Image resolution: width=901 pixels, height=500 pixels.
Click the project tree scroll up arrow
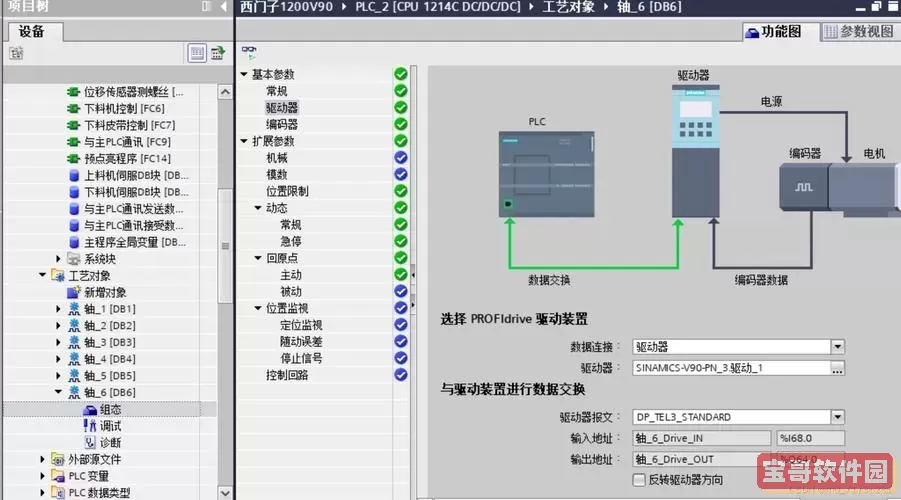tap(225, 92)
